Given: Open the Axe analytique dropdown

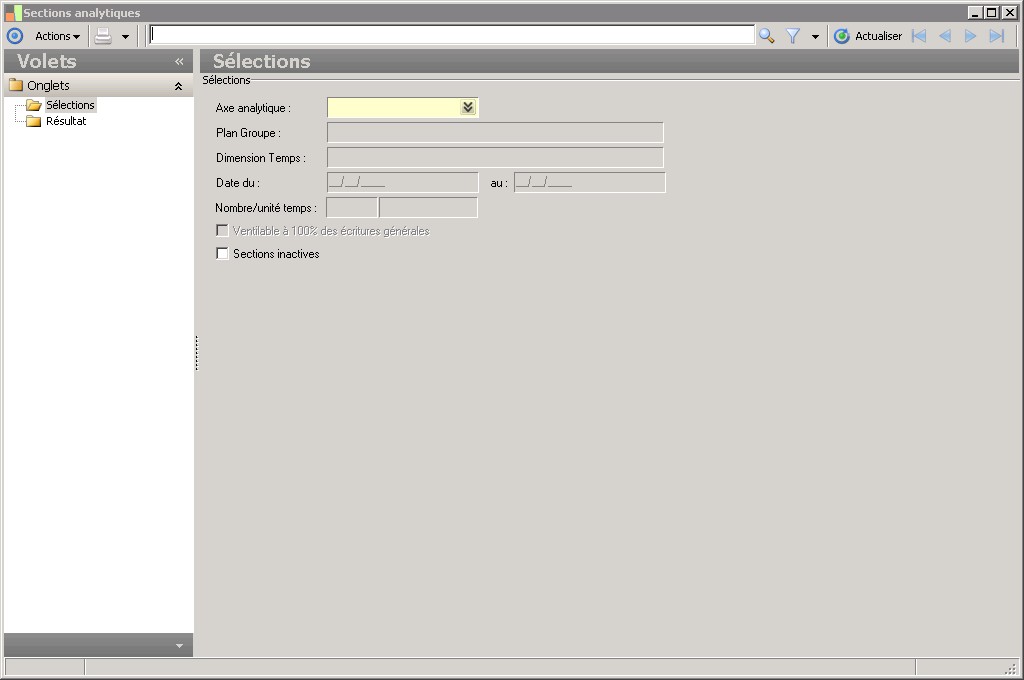Looking at the screenshot, I should click(x=468, y=107).
